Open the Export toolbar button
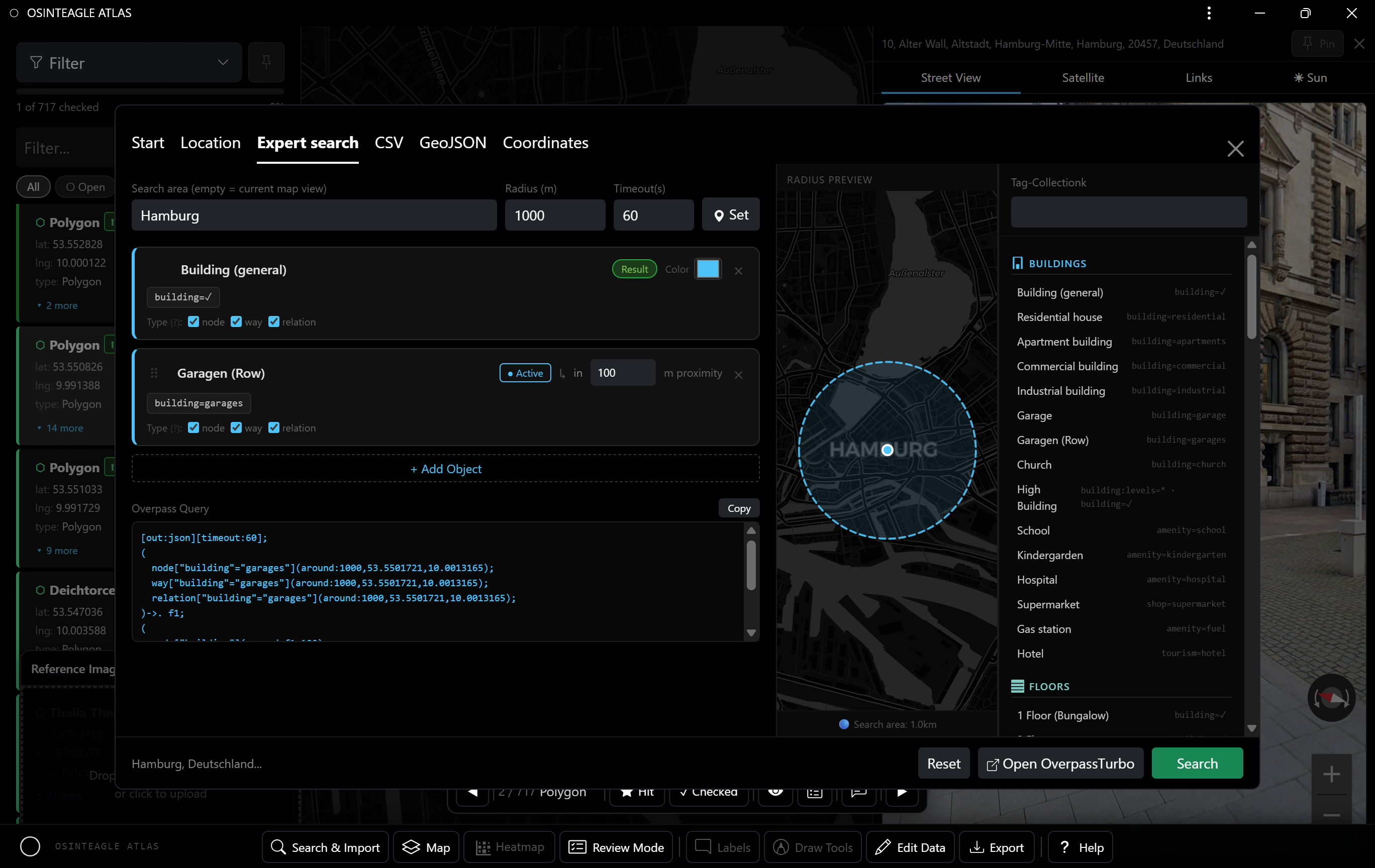Viewport: 1375px width, 868px height. (x=997, y=847)
